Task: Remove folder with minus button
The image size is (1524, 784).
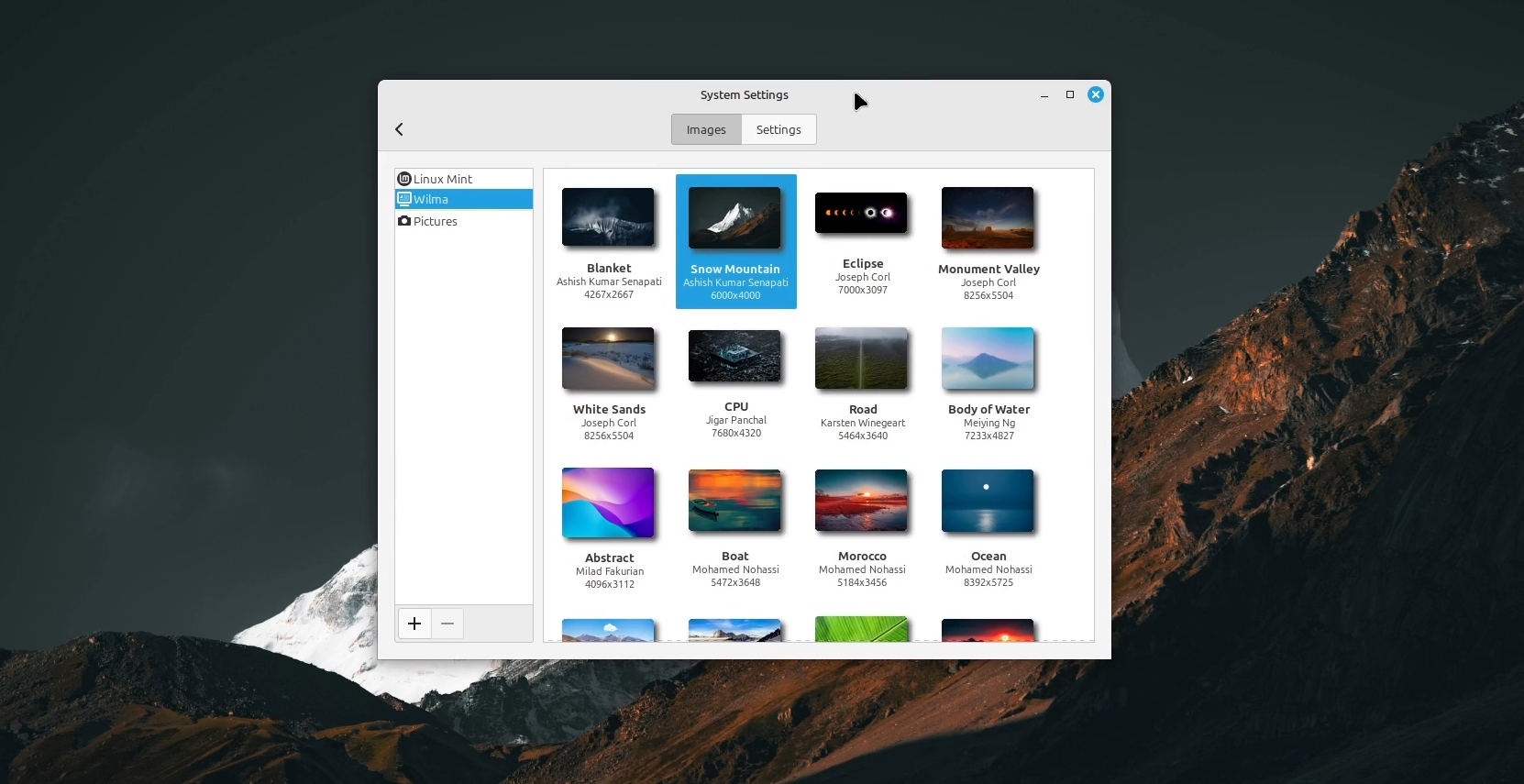Action: [x=447, y=624]
